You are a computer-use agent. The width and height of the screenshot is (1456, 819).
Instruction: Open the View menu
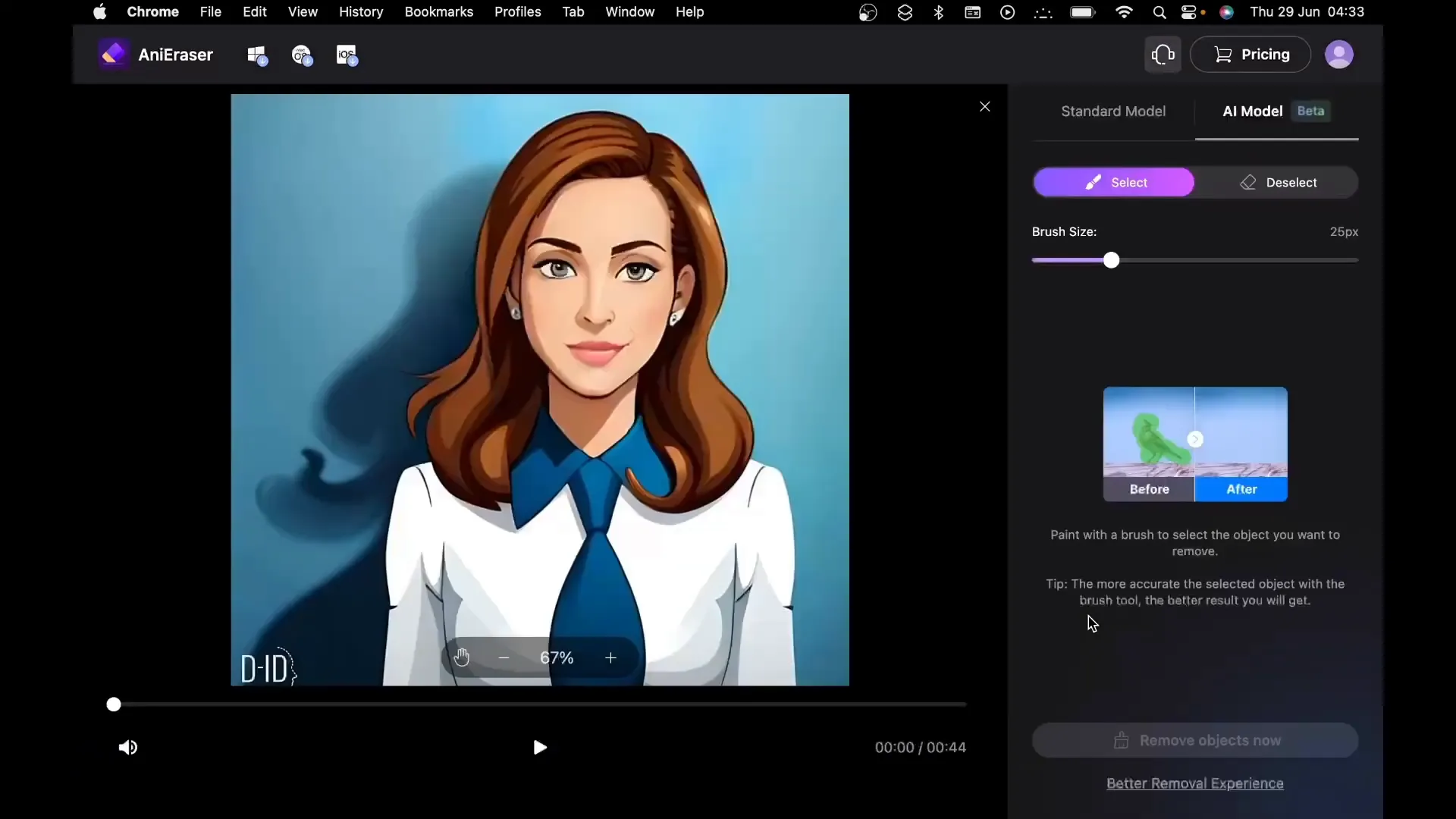tap(303, 12)
